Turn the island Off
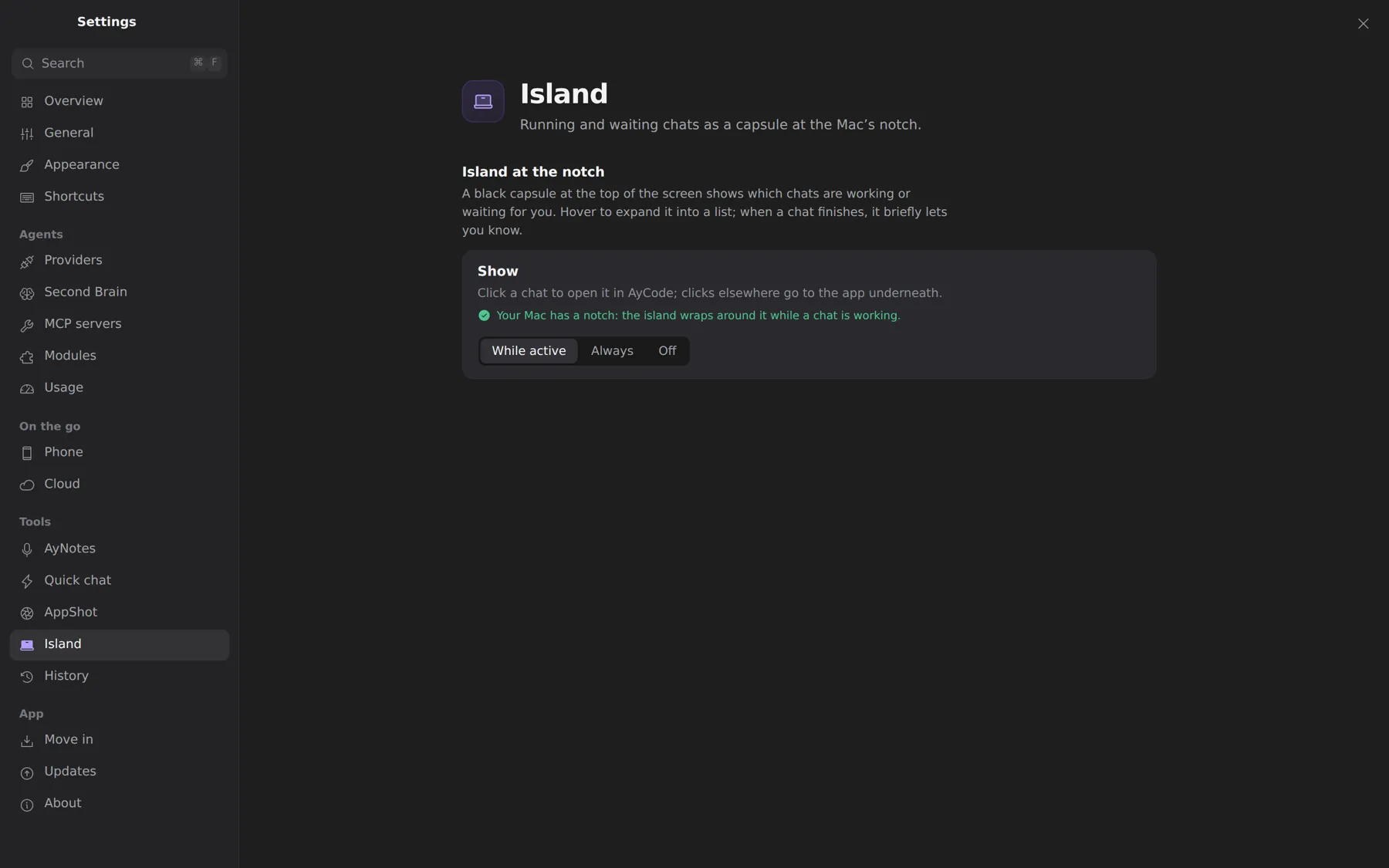 coord(667,351)
